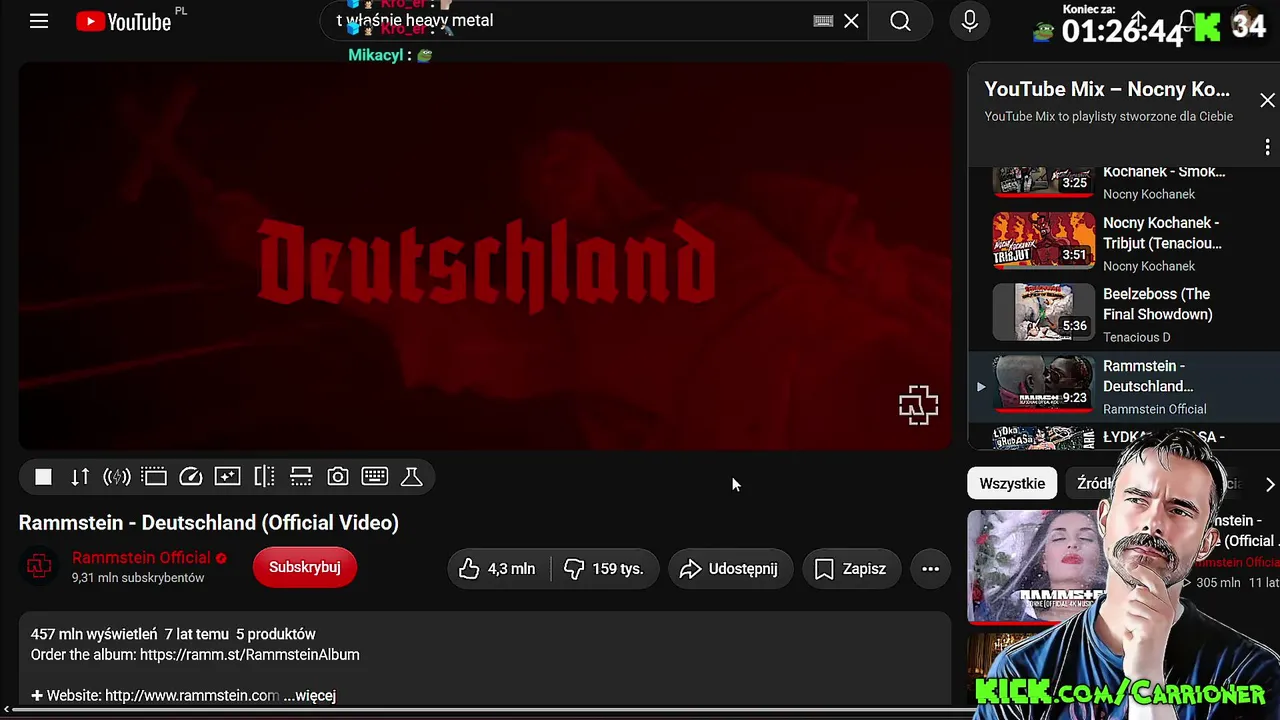
Task: Open the Nocny Kochanek Tribjut thumbnail
Action: 1043,241
